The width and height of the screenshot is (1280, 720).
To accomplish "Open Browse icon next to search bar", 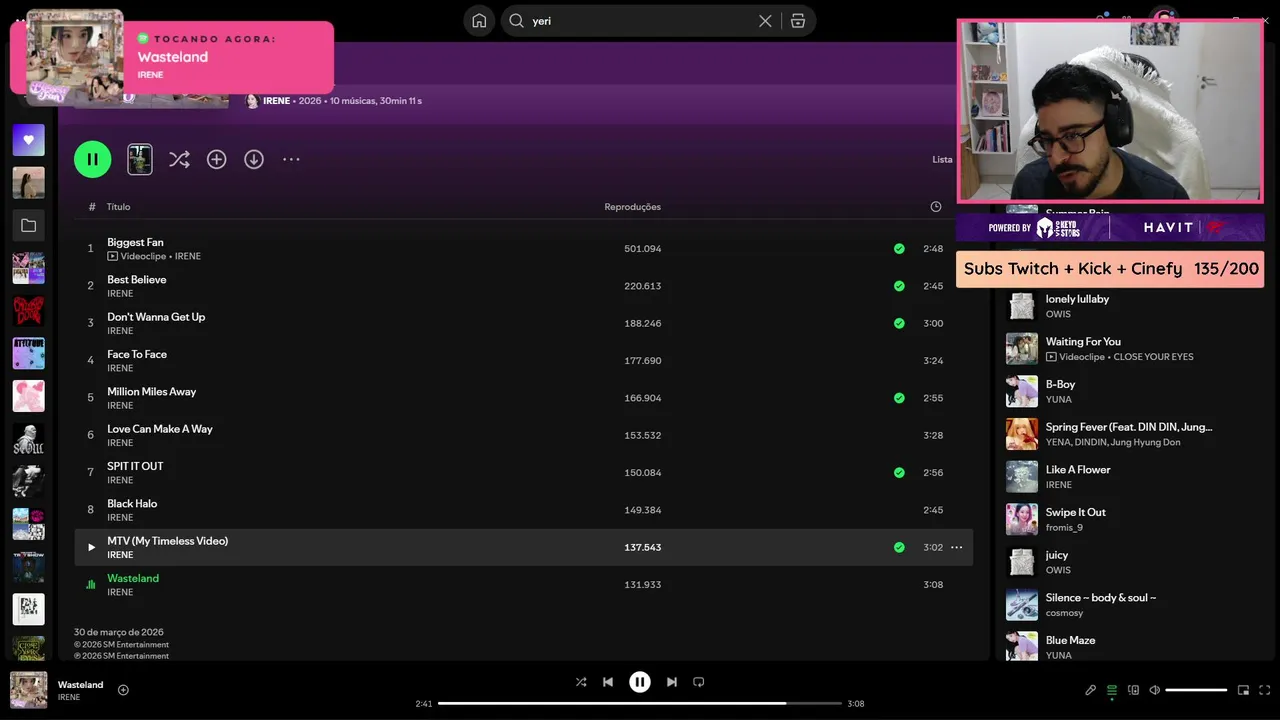I will [798, 21].
